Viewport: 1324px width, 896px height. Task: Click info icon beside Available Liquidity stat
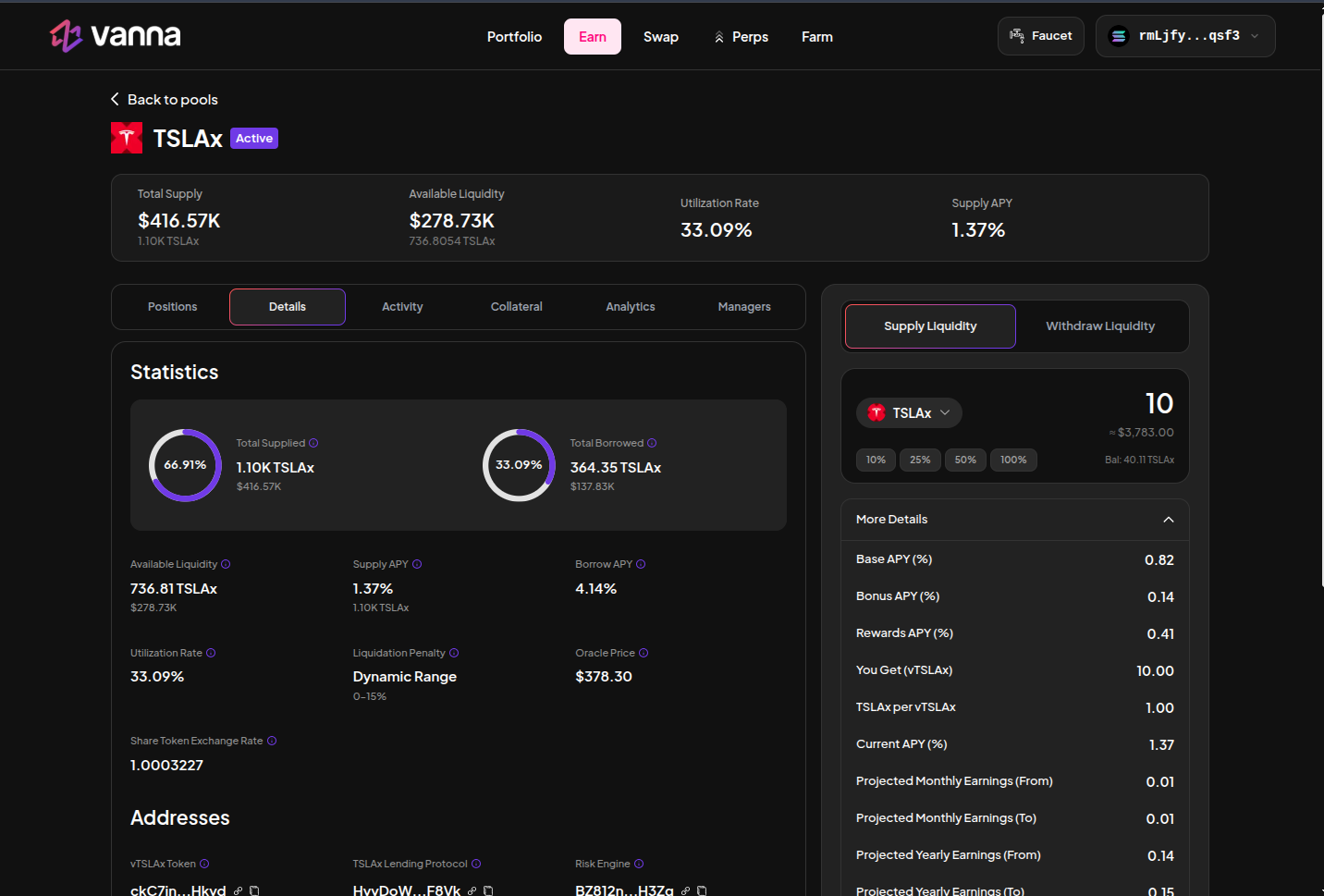(x=226, y=564)
